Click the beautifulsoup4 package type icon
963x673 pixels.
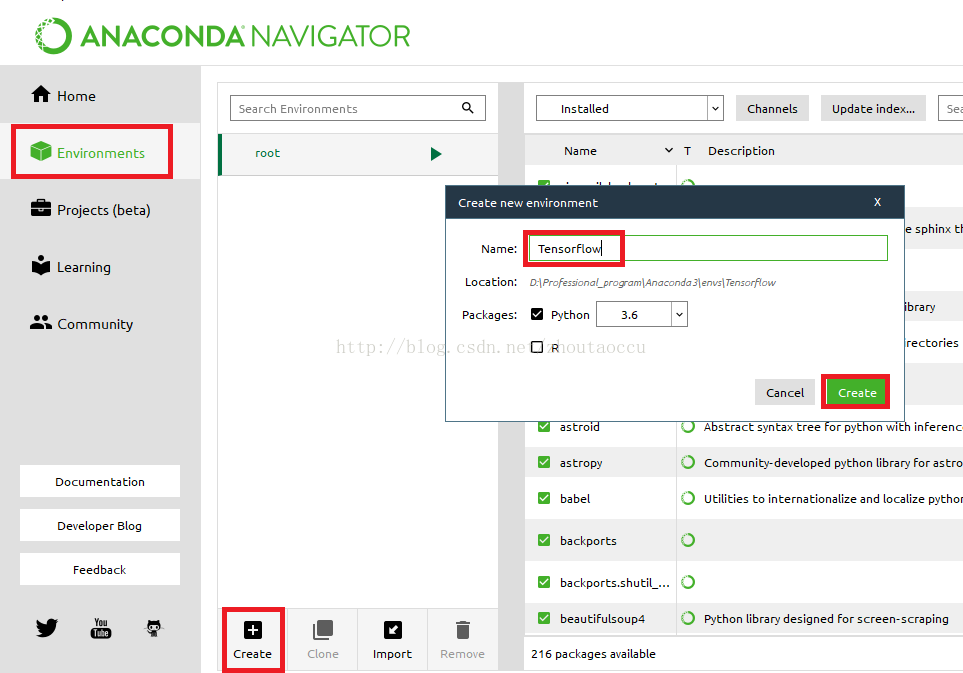coord(688,618)
